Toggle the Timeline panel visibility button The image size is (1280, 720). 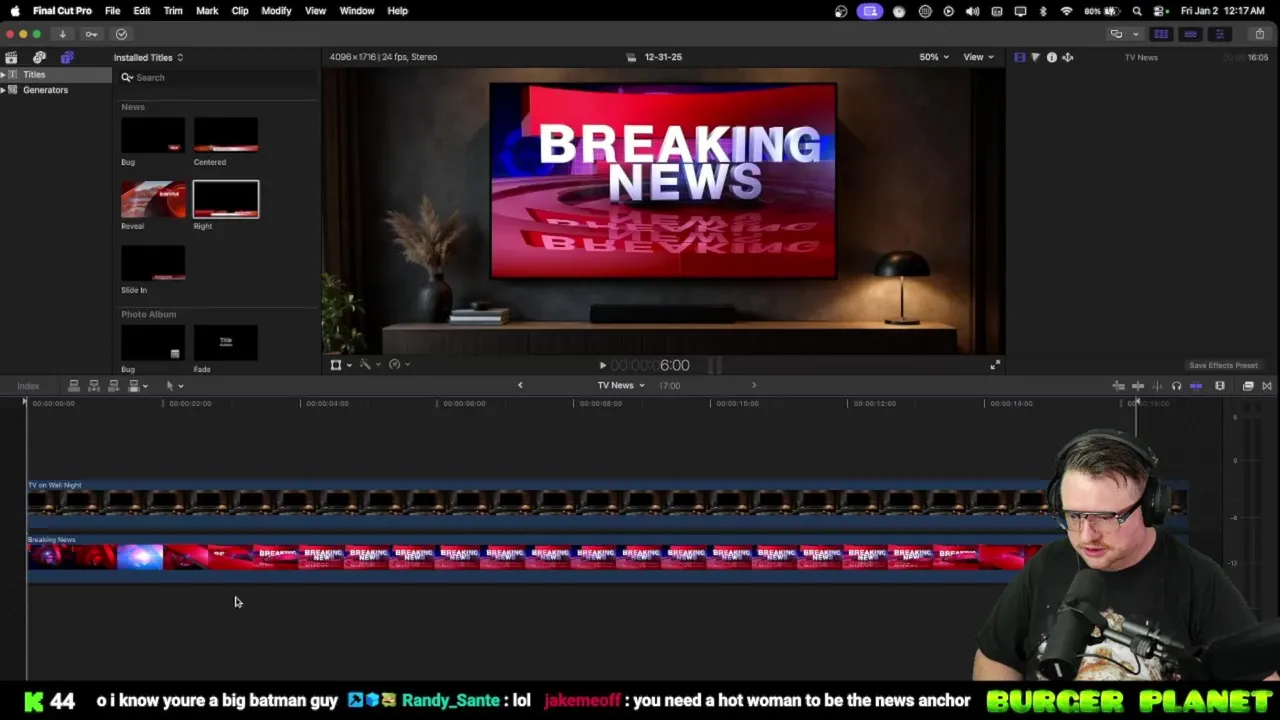(1190, 34)
